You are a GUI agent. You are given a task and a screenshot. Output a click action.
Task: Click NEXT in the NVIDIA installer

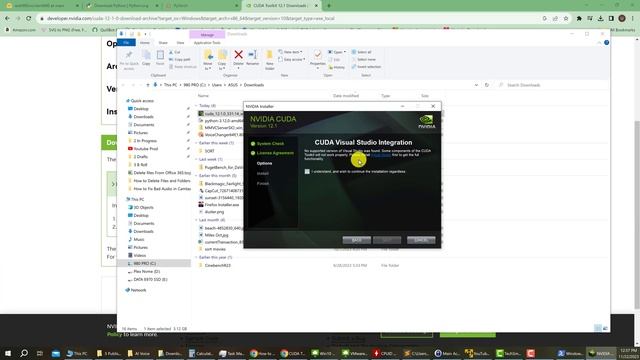[387, 240]
